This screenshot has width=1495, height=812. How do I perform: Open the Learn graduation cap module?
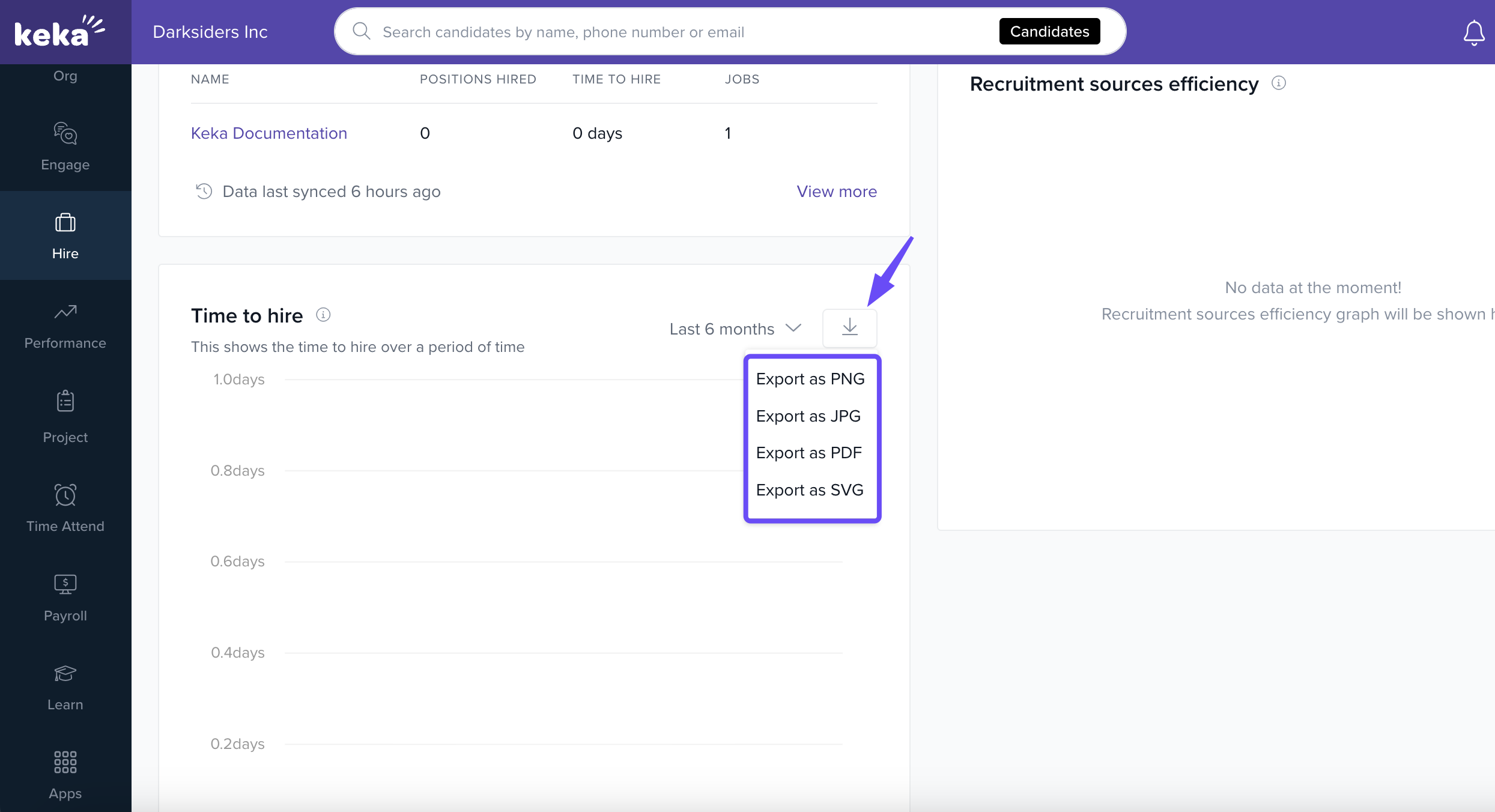point(65,686)
